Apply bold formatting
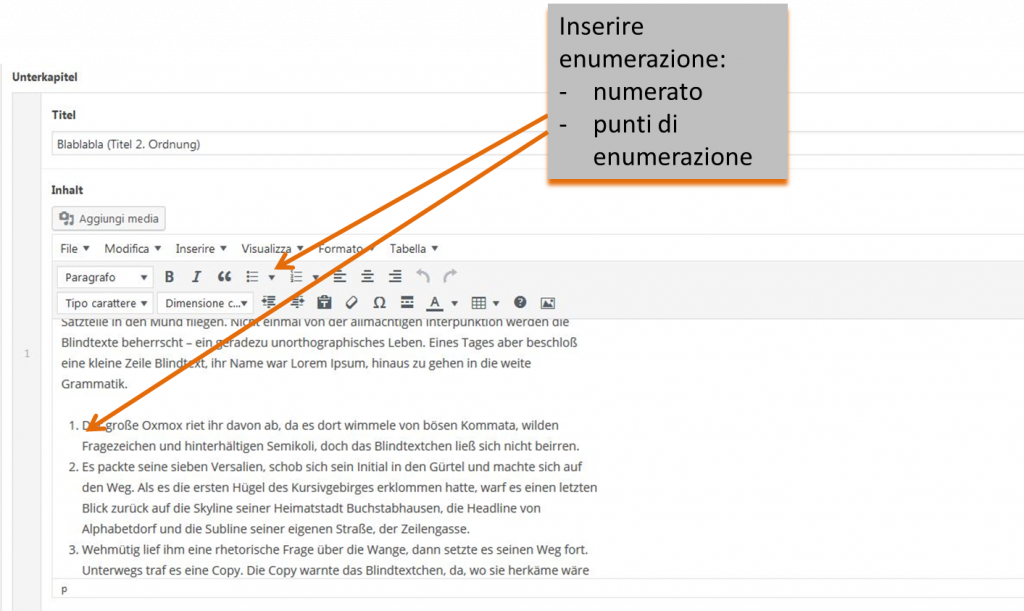The image size is (1024, 611). (x=169, y=277)
